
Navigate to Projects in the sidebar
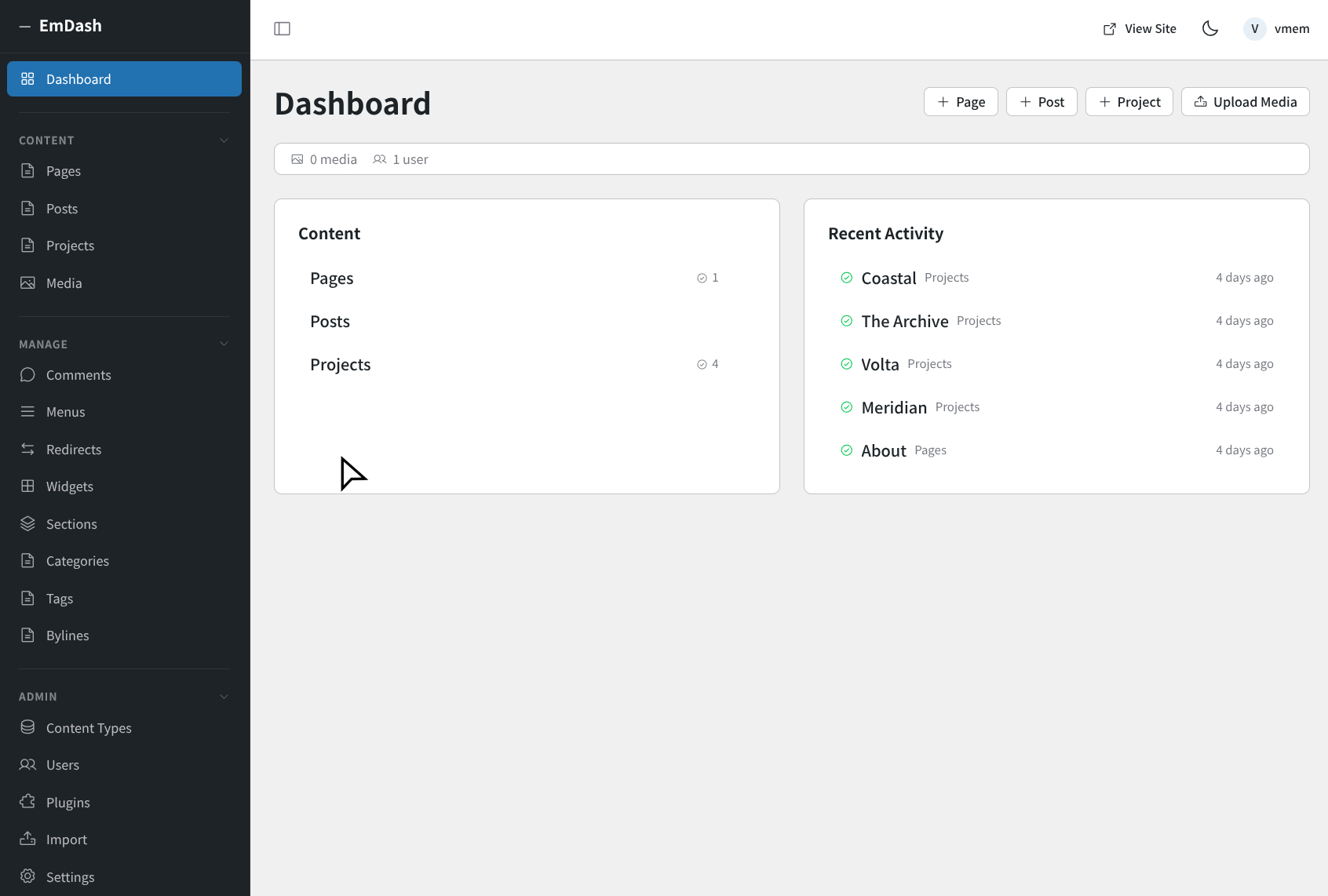[124, 245]
